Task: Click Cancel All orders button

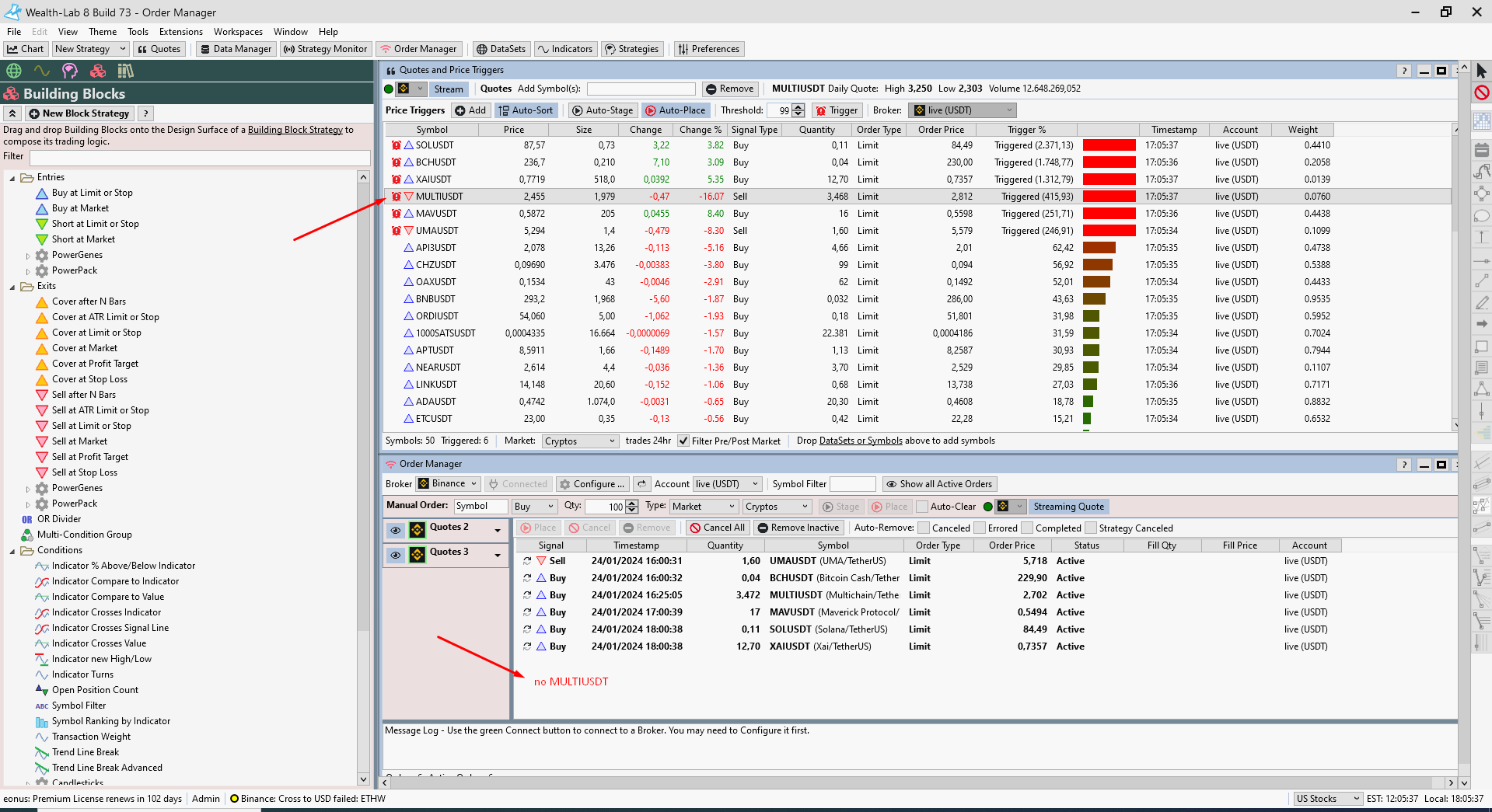Action: tap(717, 528)
